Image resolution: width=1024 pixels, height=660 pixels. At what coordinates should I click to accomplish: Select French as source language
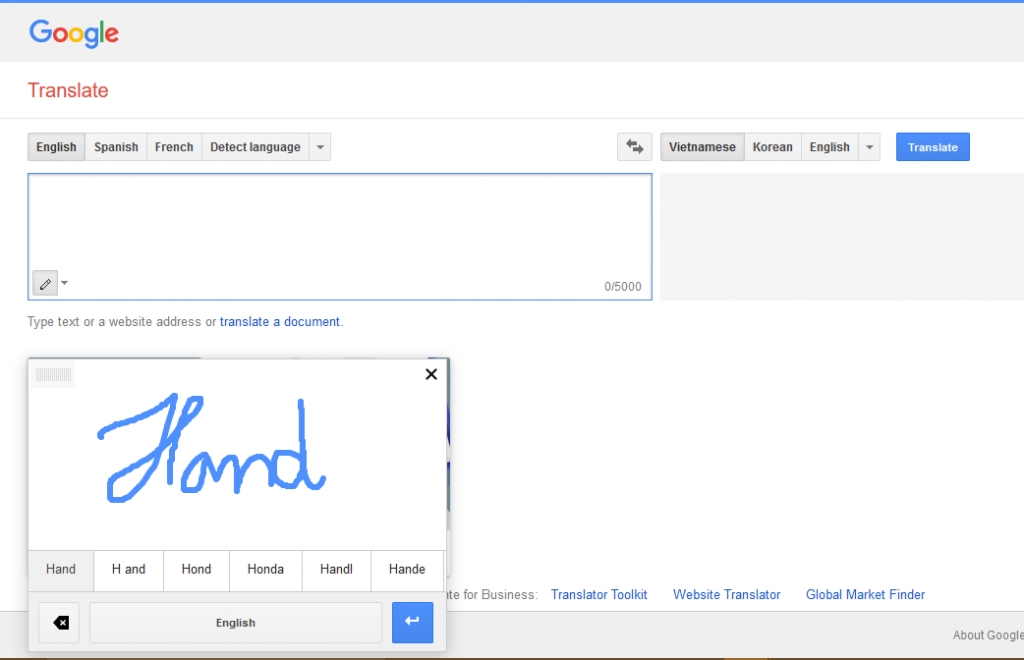point(174,147)
